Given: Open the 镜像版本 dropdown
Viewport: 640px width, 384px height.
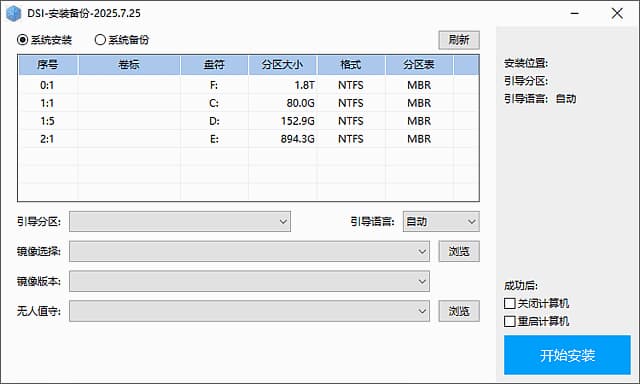Looking at the screenshot, I should pyautogui.click(x=249, y=281).
